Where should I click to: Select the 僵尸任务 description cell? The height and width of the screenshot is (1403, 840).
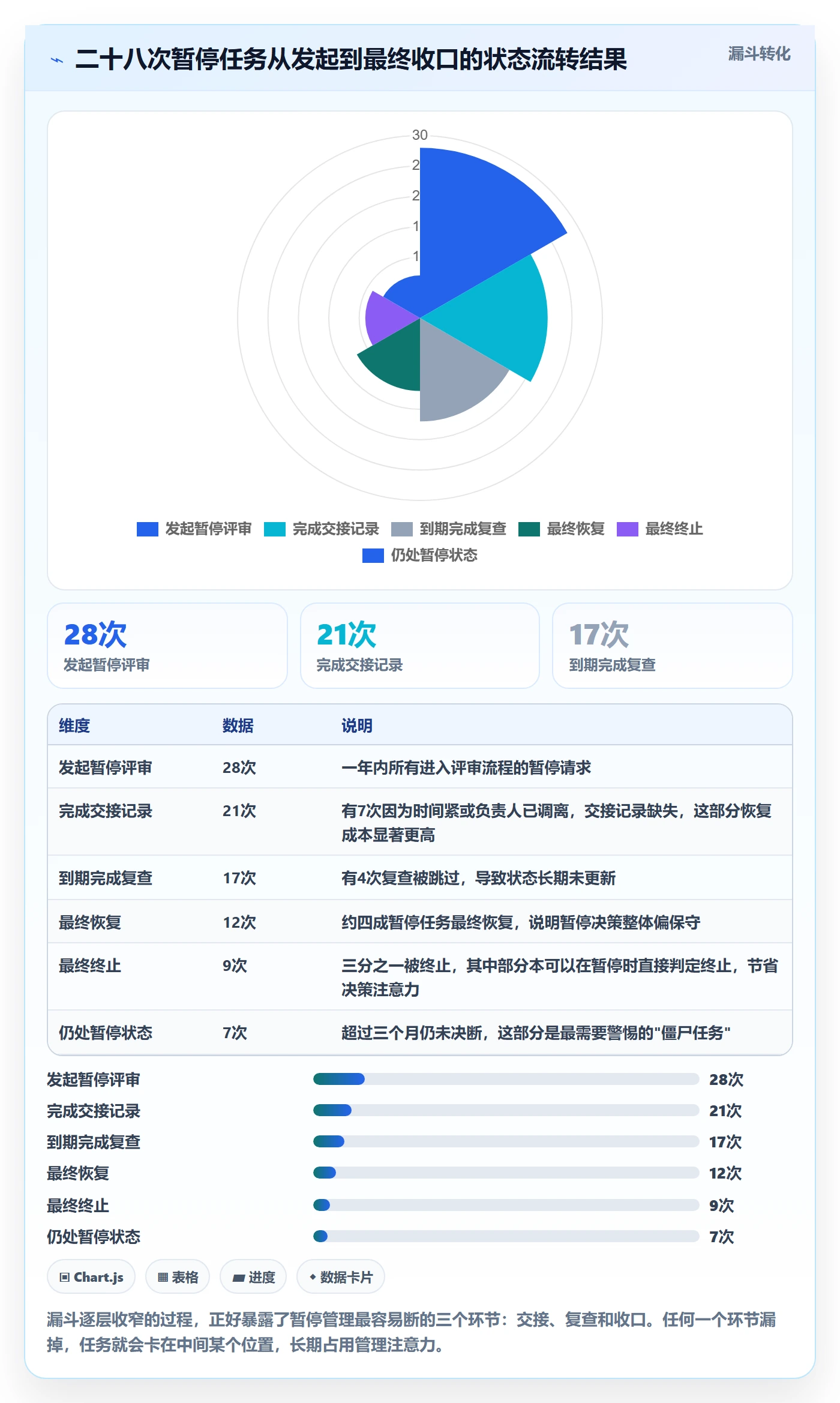[536, 1033]
